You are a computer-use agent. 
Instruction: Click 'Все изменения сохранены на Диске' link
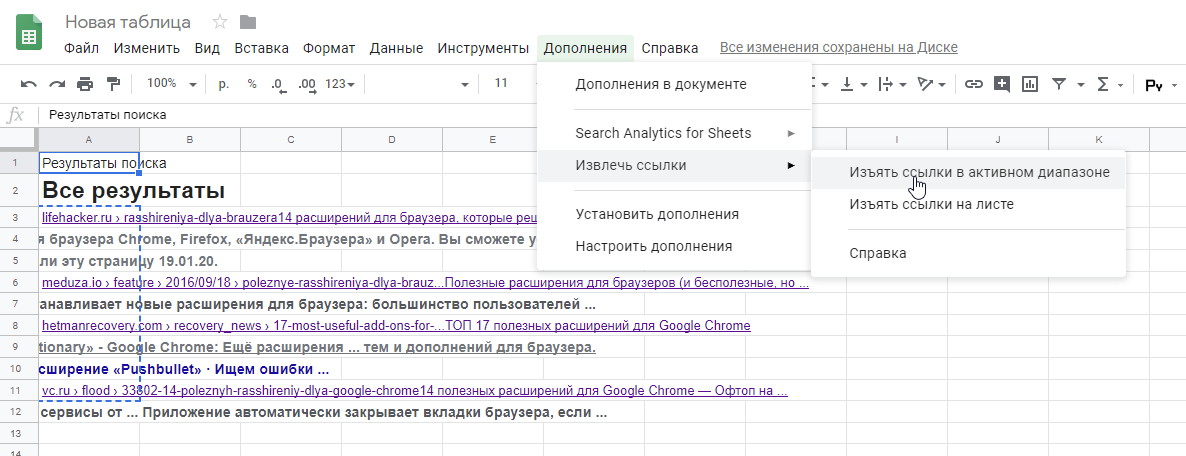click(839, 48)
